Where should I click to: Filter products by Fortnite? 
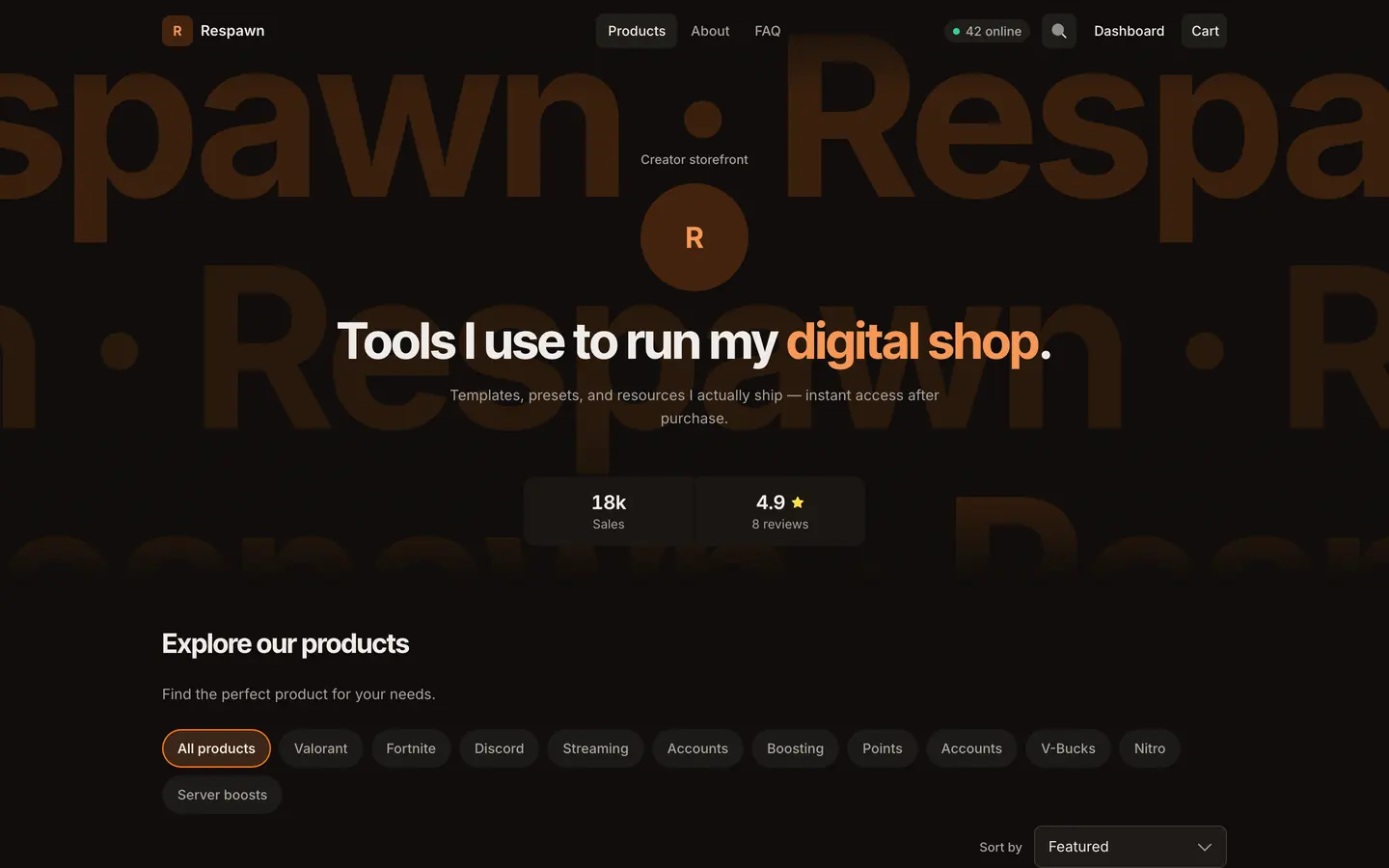click(x=411, y=748)
